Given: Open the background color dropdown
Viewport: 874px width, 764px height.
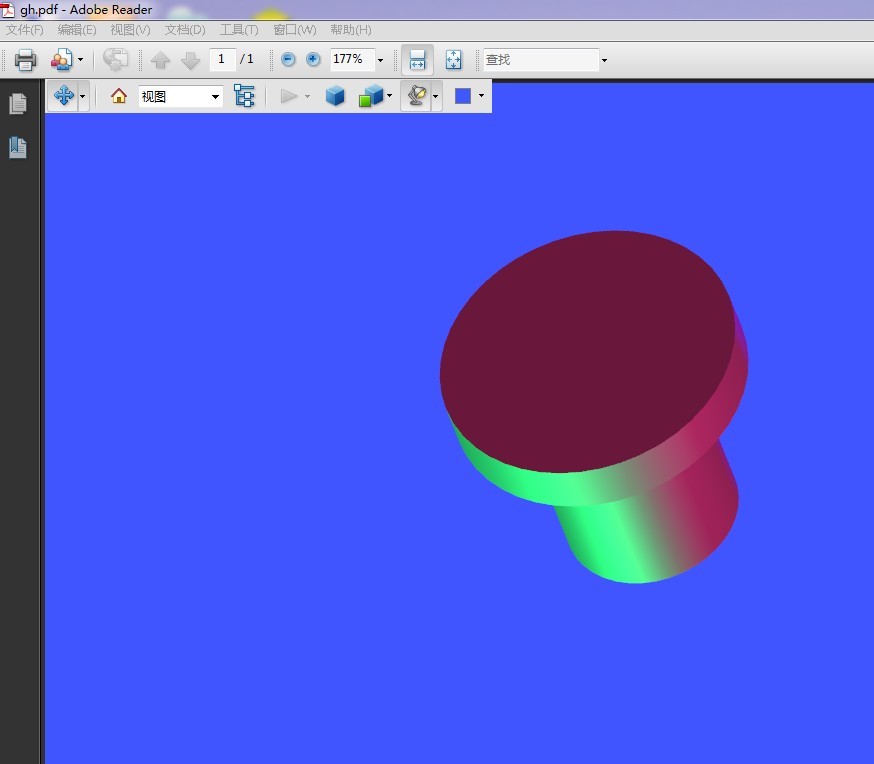Looking at the screenshot, I should pyautogui.click(x=481, y=96).
